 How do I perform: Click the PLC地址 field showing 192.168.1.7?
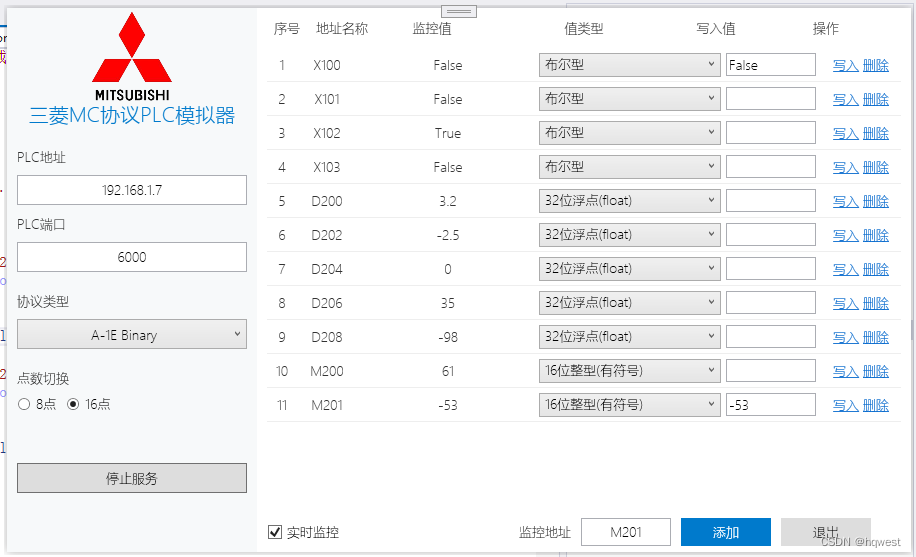[132, 190]
